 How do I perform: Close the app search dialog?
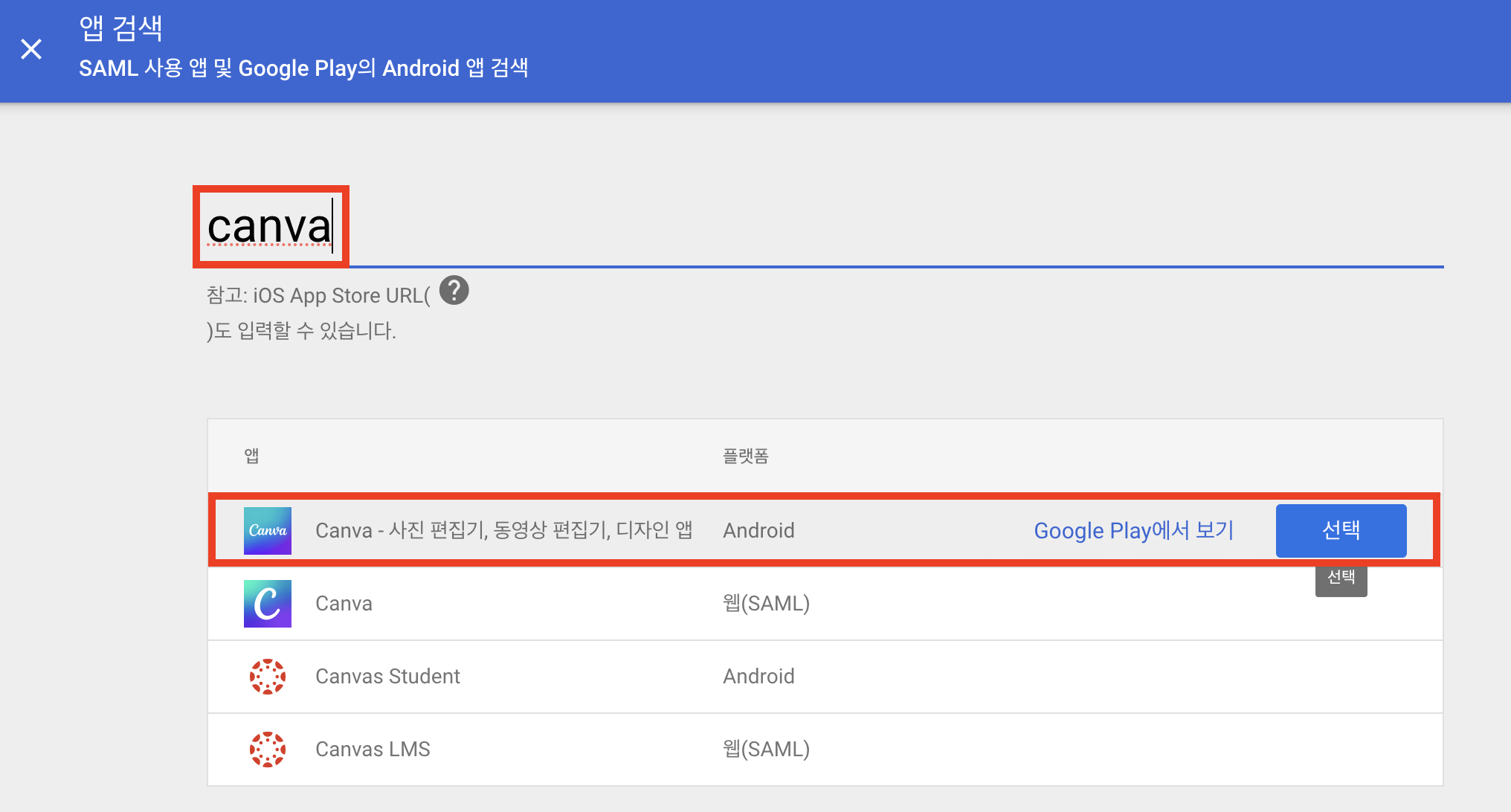31,49
